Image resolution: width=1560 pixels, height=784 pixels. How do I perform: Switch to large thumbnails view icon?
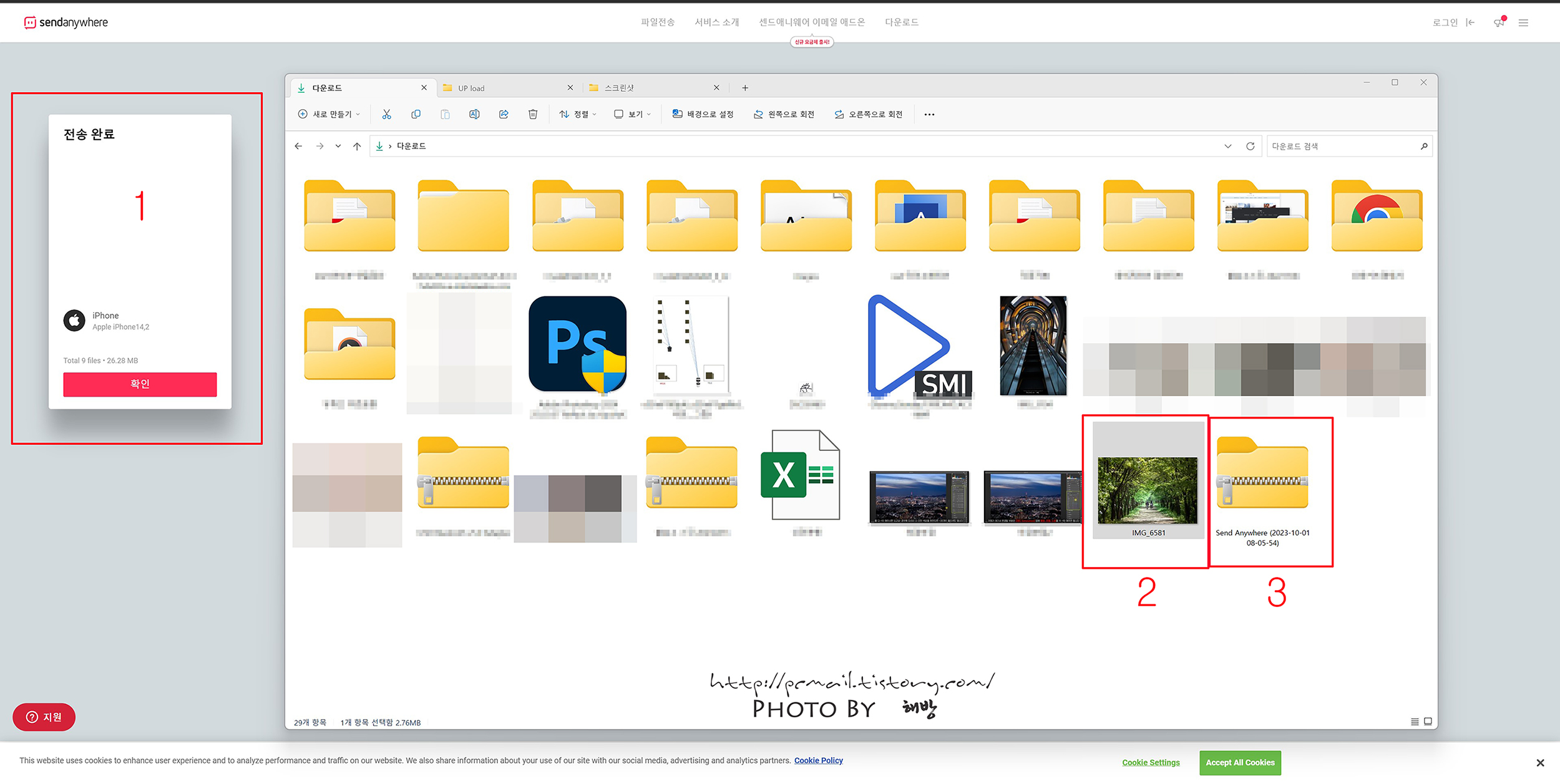tap(1428, 722)
